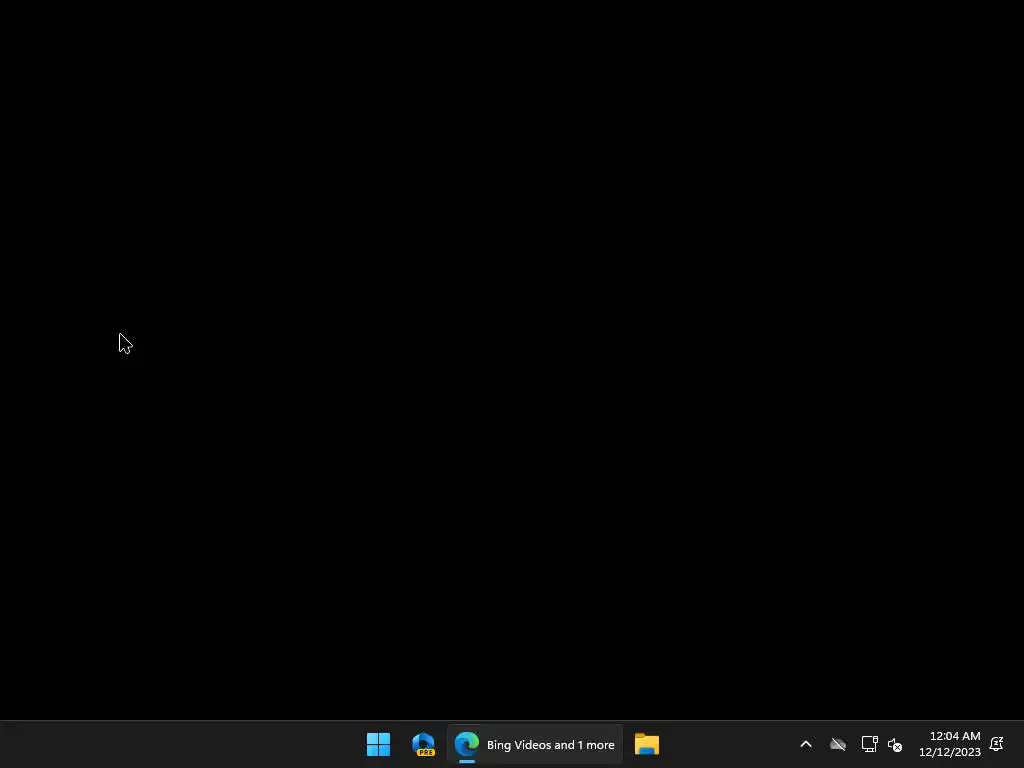1024x768 pixels.
Task: Open the network status tray icon
Action: 869,744
